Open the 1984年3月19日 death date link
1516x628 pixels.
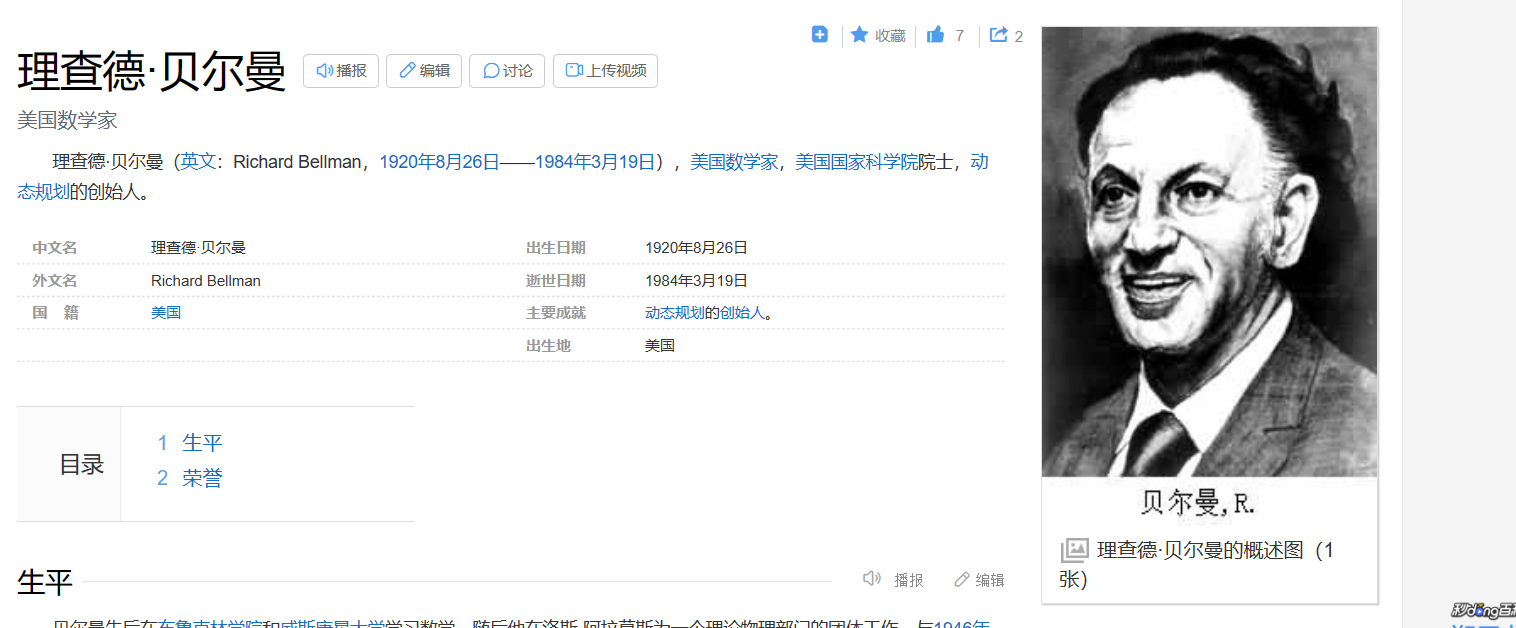point(595,162)
